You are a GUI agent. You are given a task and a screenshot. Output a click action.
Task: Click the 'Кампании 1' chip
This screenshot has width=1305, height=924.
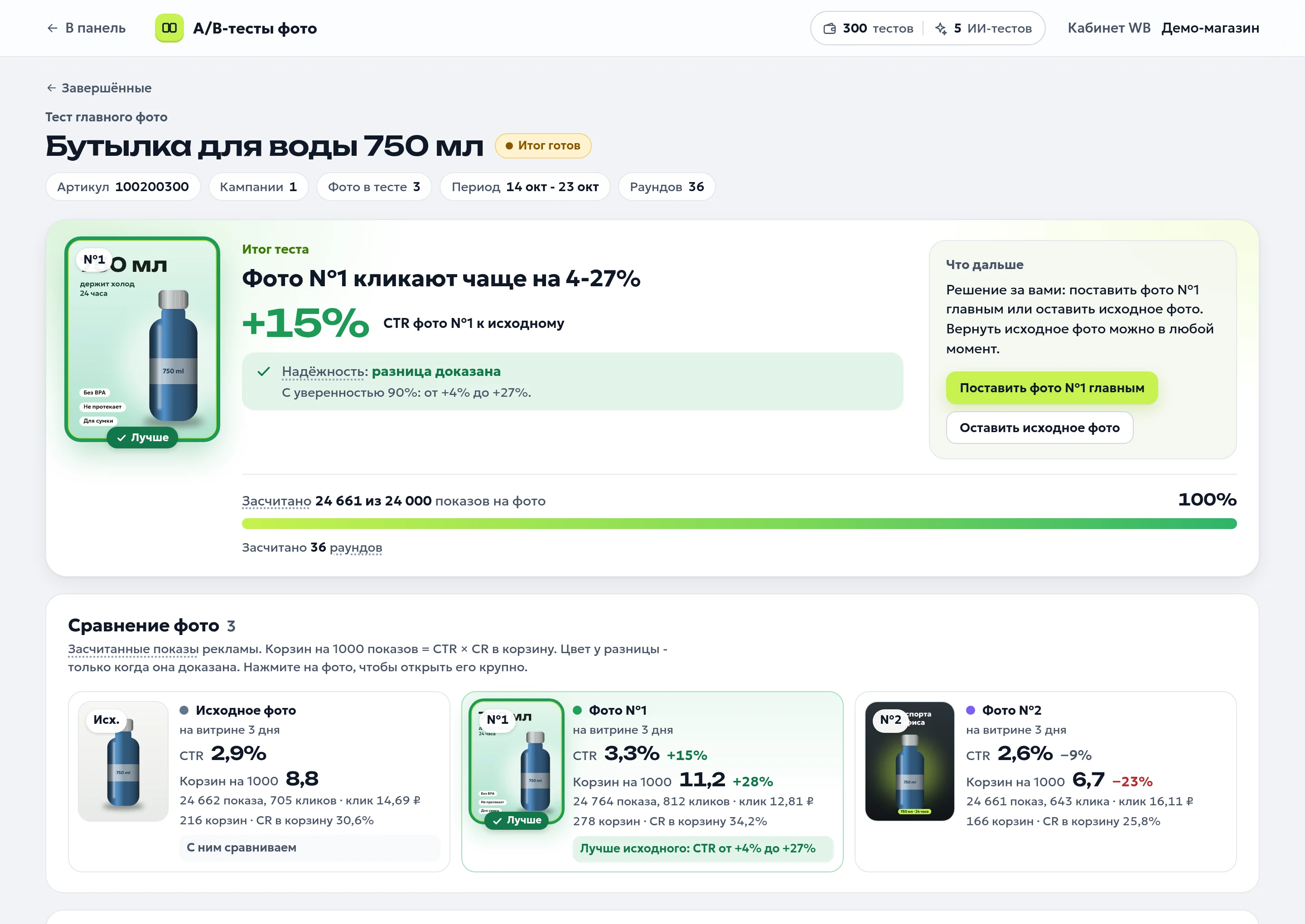pos(258,187)
